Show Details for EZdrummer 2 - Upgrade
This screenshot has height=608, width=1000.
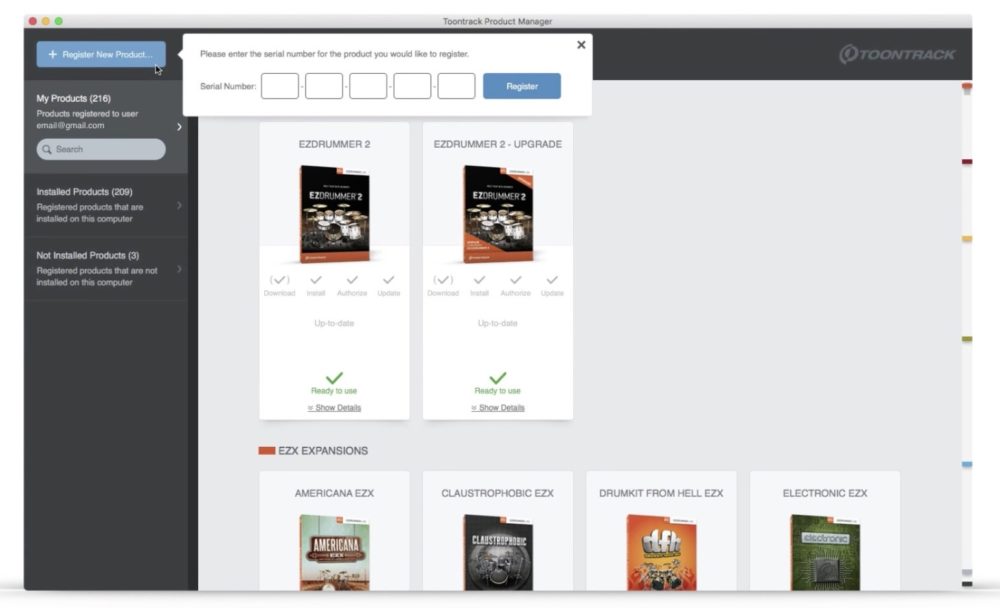click(x=498, y=408)
